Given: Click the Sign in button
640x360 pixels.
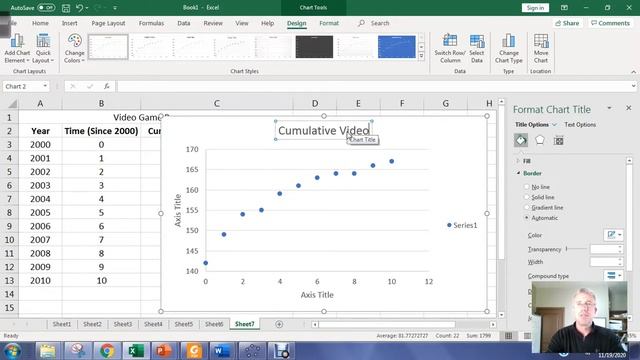Looking at the screenshot, I should [535, 8].
